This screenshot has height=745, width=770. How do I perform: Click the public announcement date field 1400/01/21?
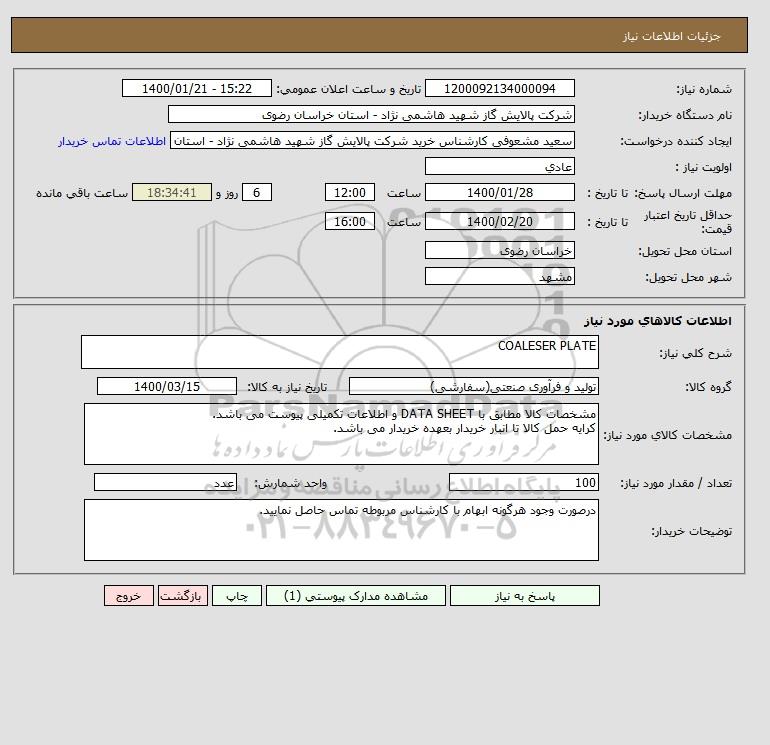pos(196,88)
